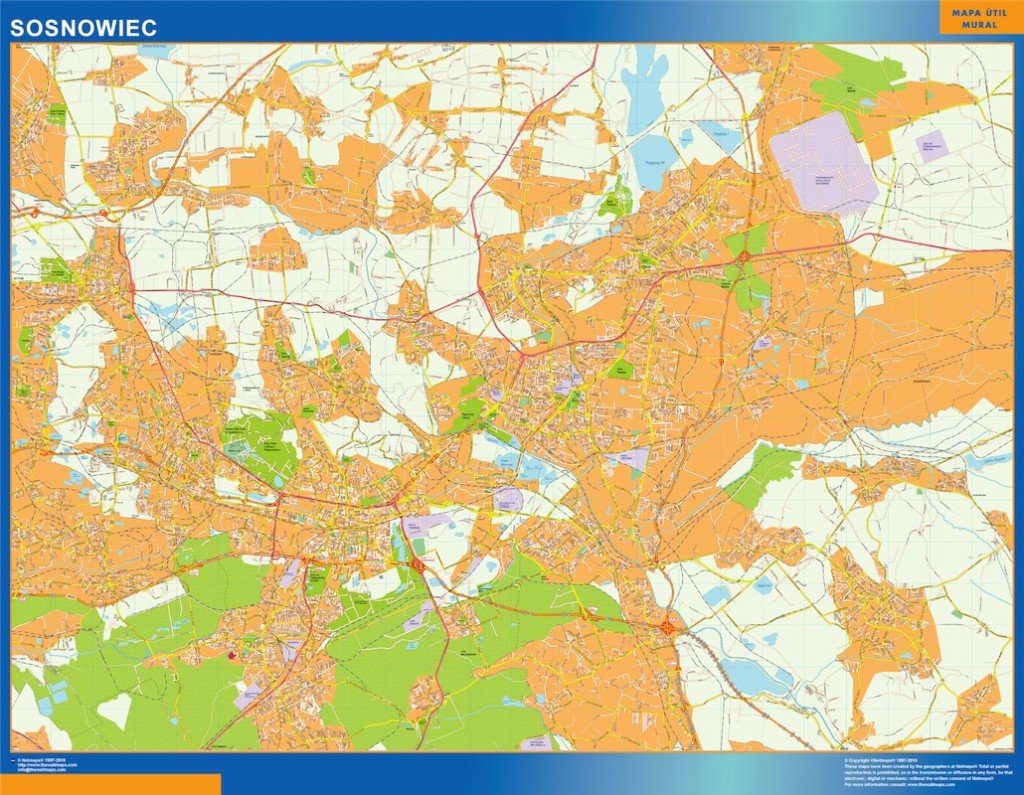Select the Pogoria I lake
Image resolution: width=1024 pixels, height=795 pixels.
[722, 135]
